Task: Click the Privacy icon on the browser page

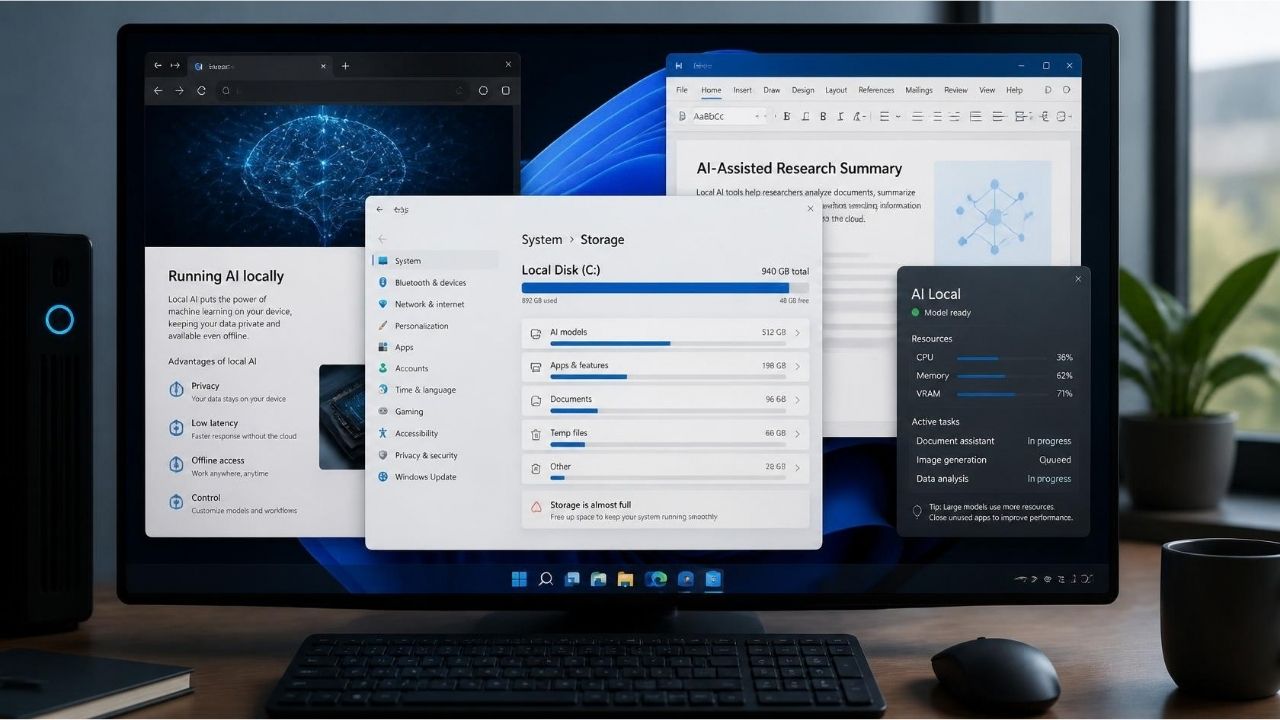Action: (x=176, y=389)
